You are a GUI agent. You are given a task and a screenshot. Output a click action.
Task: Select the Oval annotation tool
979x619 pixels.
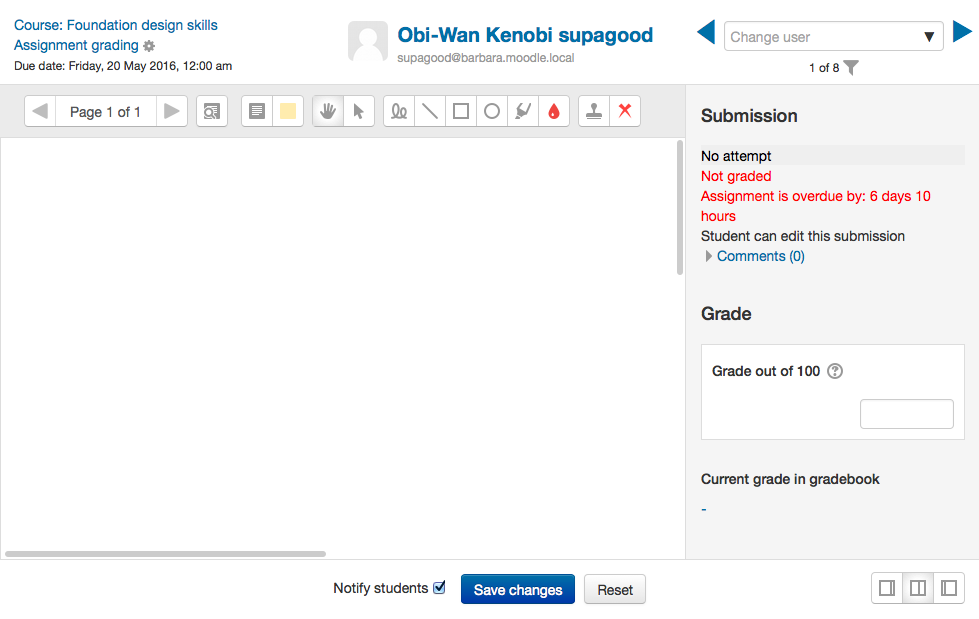492,112
